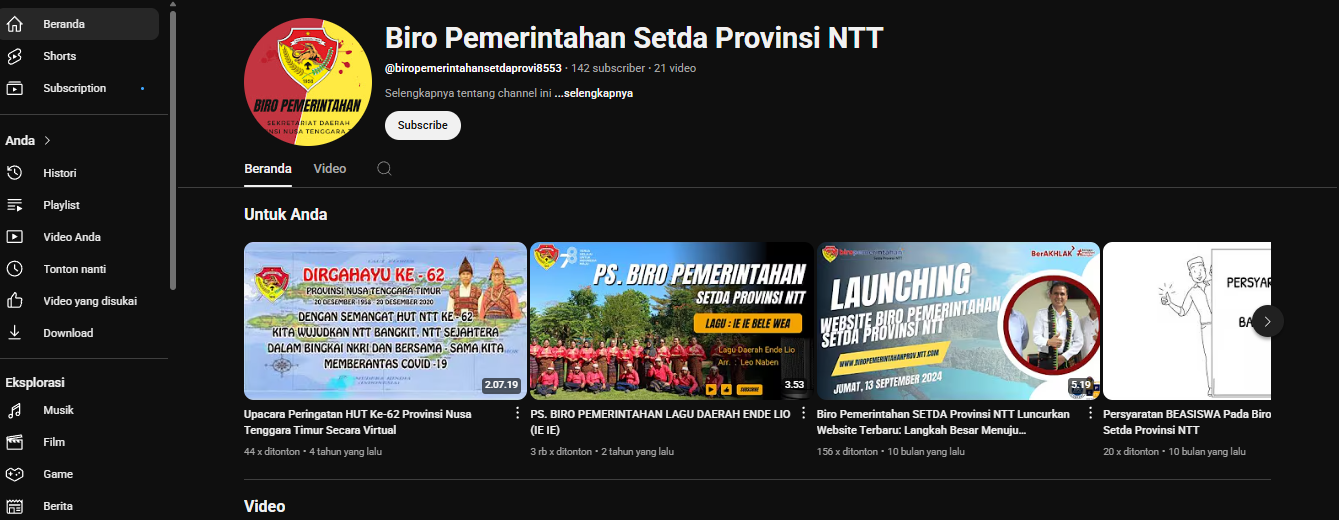
Task: Click the 3.53 duration badge
Action: point(794,385)
